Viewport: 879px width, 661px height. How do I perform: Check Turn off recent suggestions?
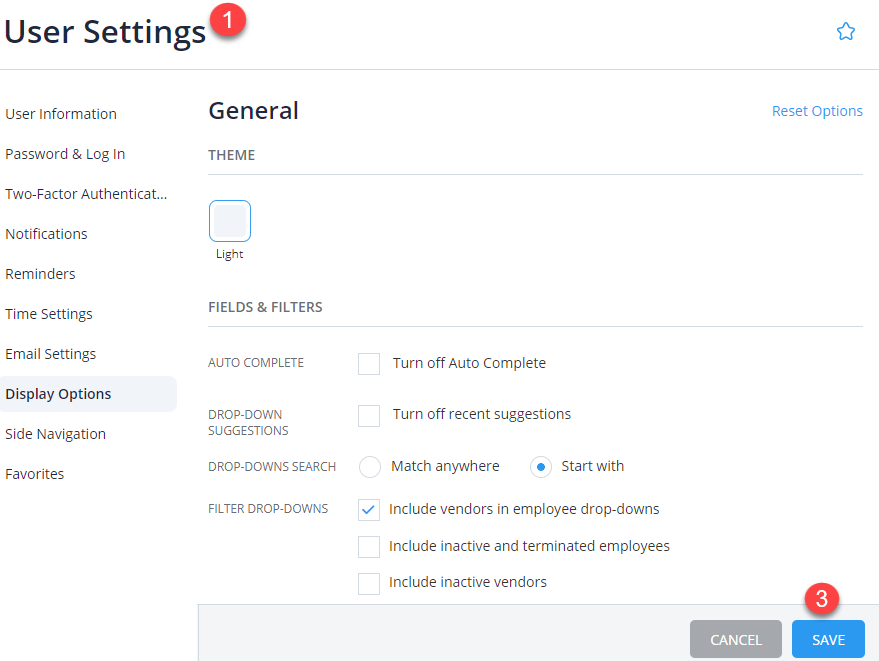[368, 414]
